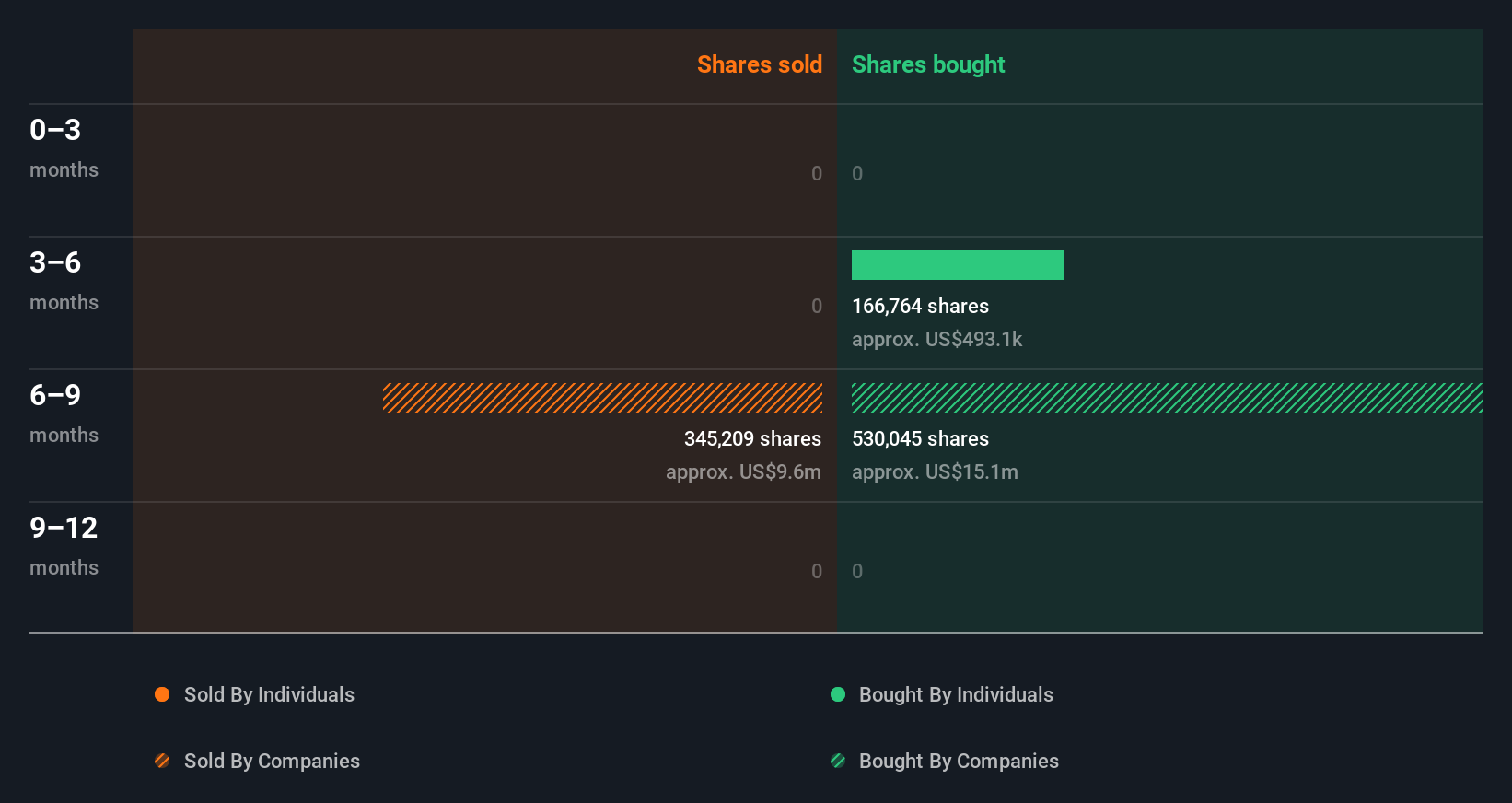Click the orange Sold By Individuals legend dot
1512x803 pixels.
(x=162, y=694)
